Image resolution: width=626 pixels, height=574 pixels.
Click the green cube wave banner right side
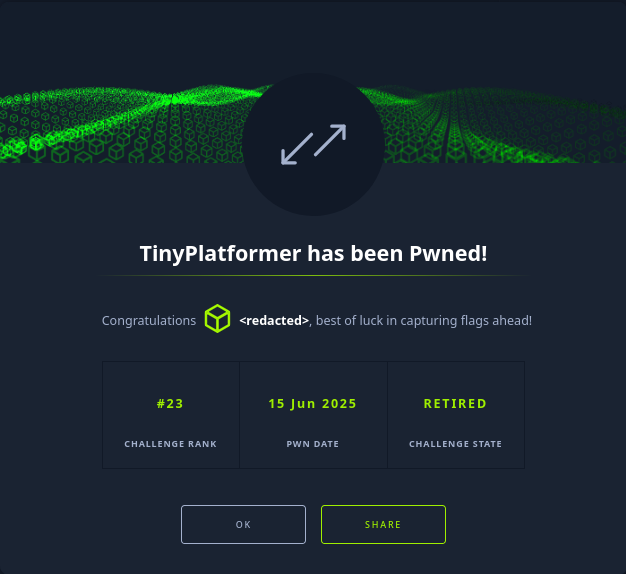tap(503, 125)
